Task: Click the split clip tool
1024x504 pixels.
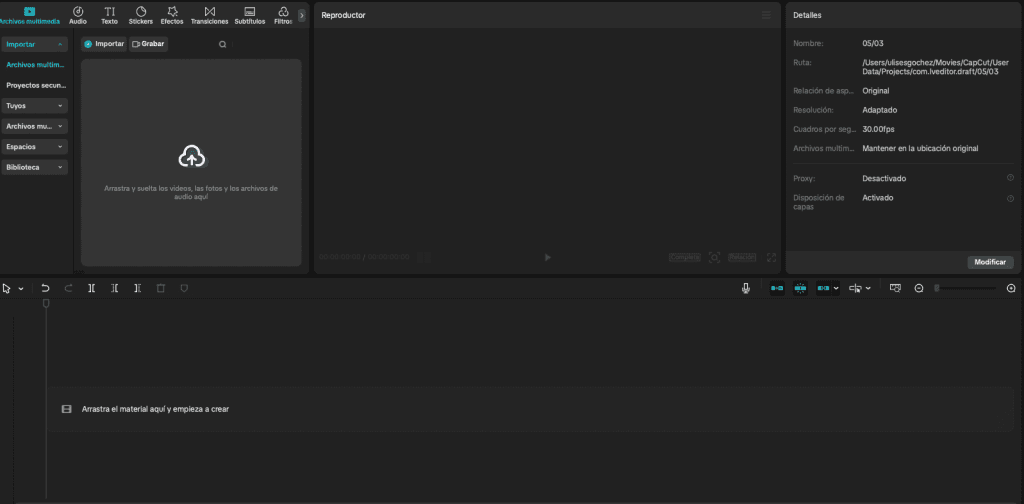Action: [91, 288]
